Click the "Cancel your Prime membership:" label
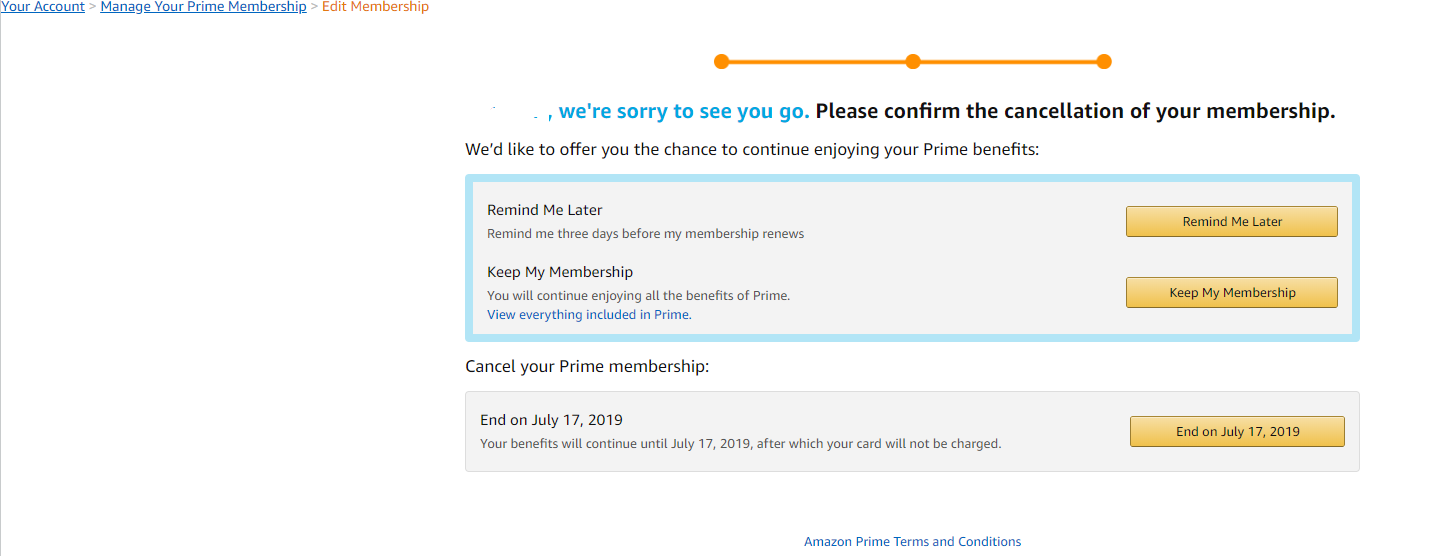The image size is (1444, 556). [587, 367]
